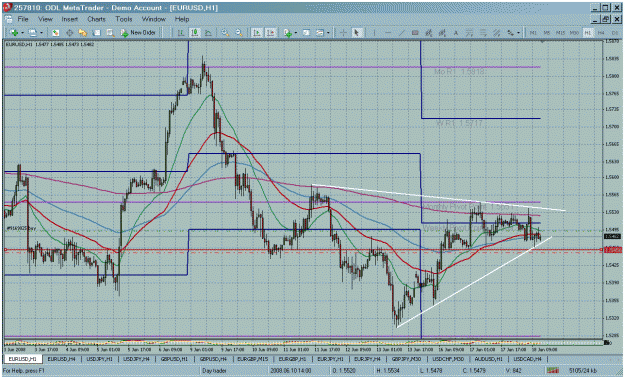Screen dimensions: 625x377
Task: Show the Market Watch window
Action: coord(55,33)
